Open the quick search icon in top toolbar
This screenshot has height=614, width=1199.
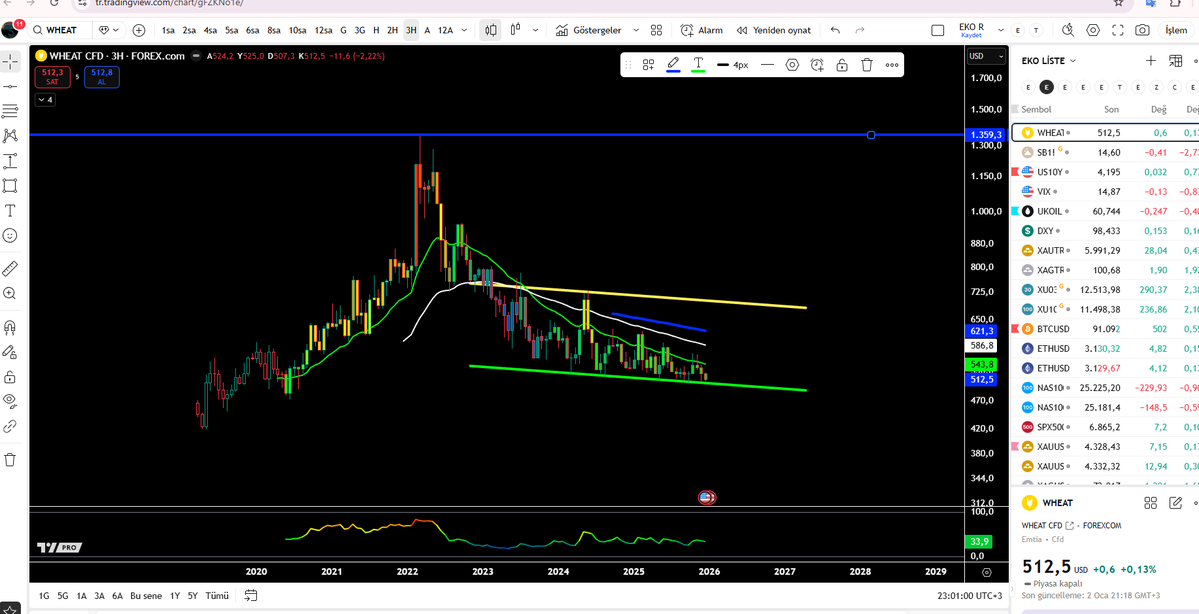(1069, 31)
